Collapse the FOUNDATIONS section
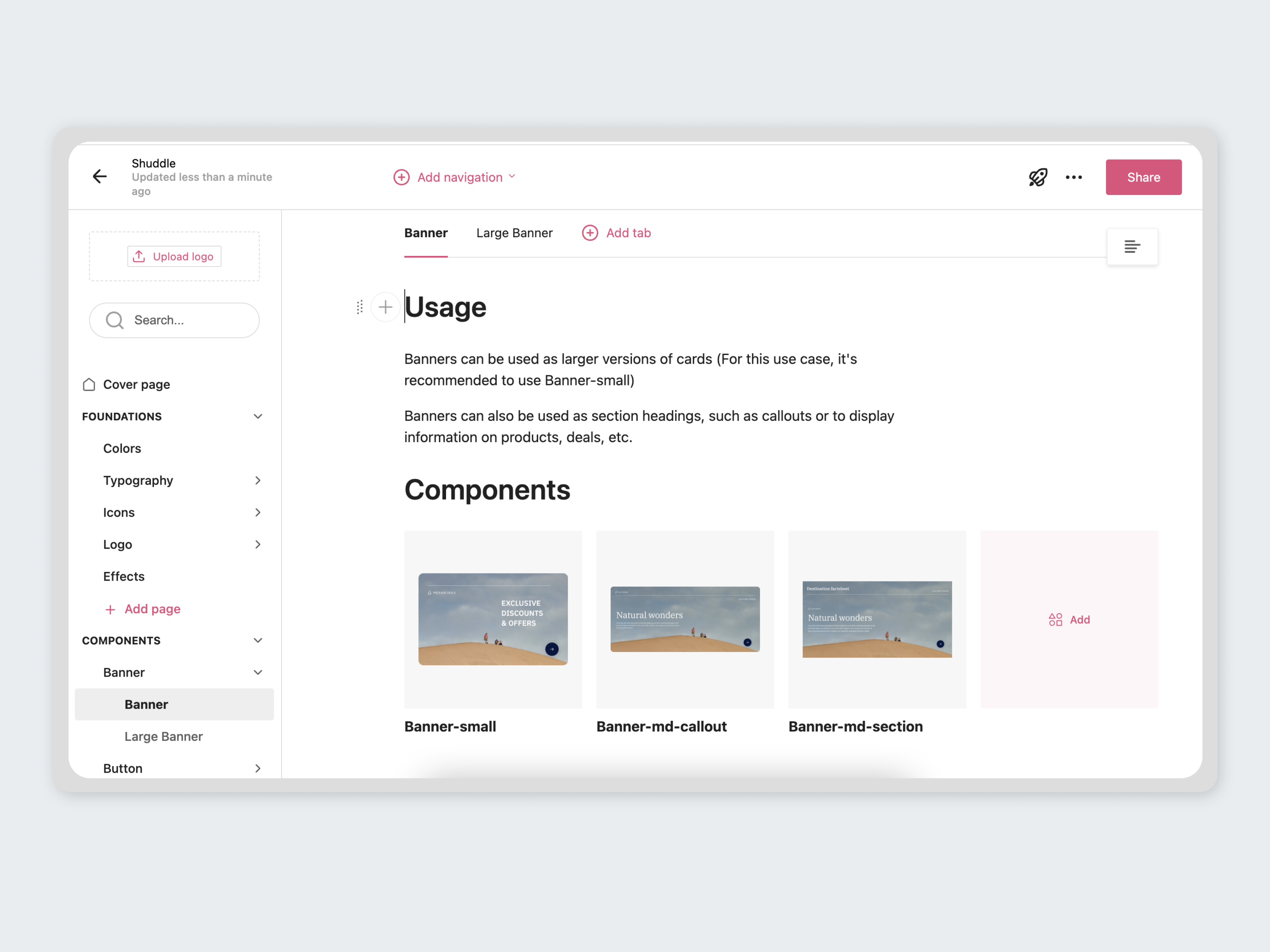Image resolution: width=1270 pixels, height=952 pixels. click(x=258, y=417)
